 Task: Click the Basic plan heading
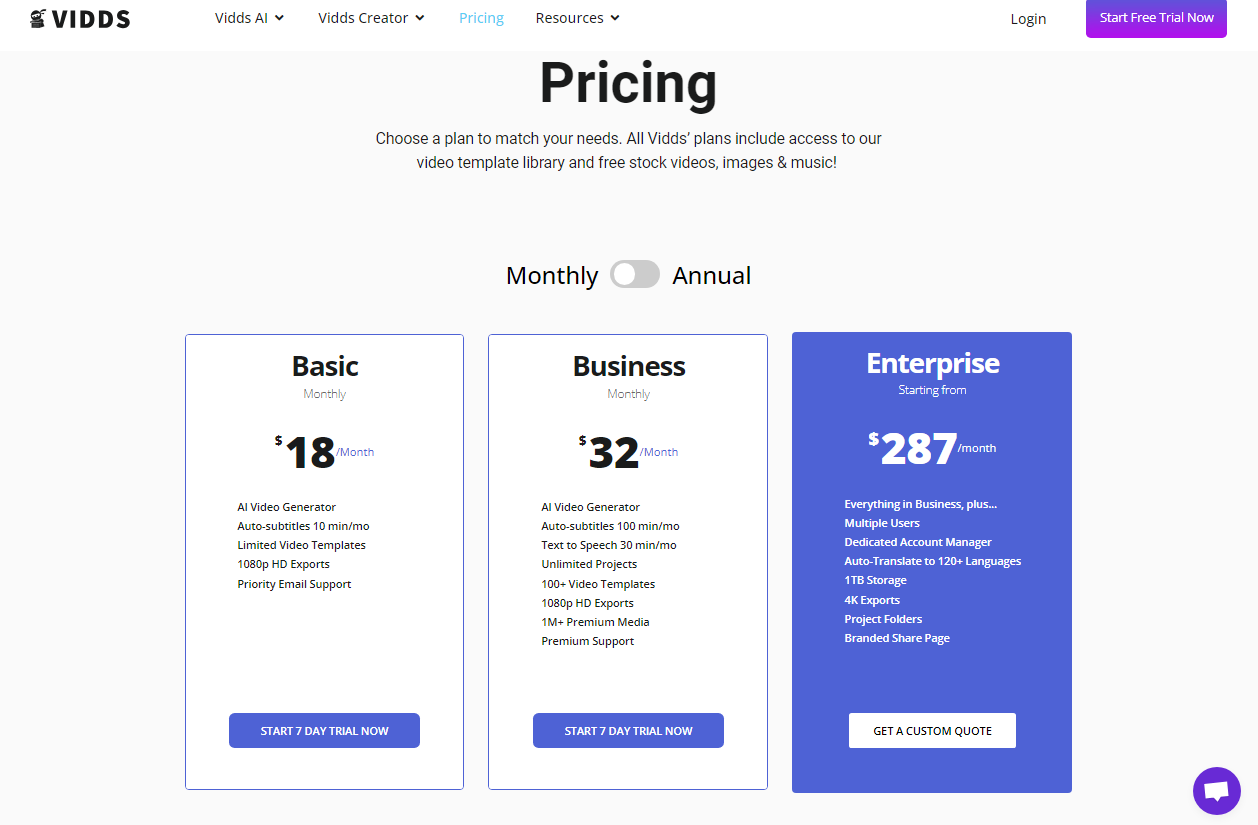[x=325, y=366]
